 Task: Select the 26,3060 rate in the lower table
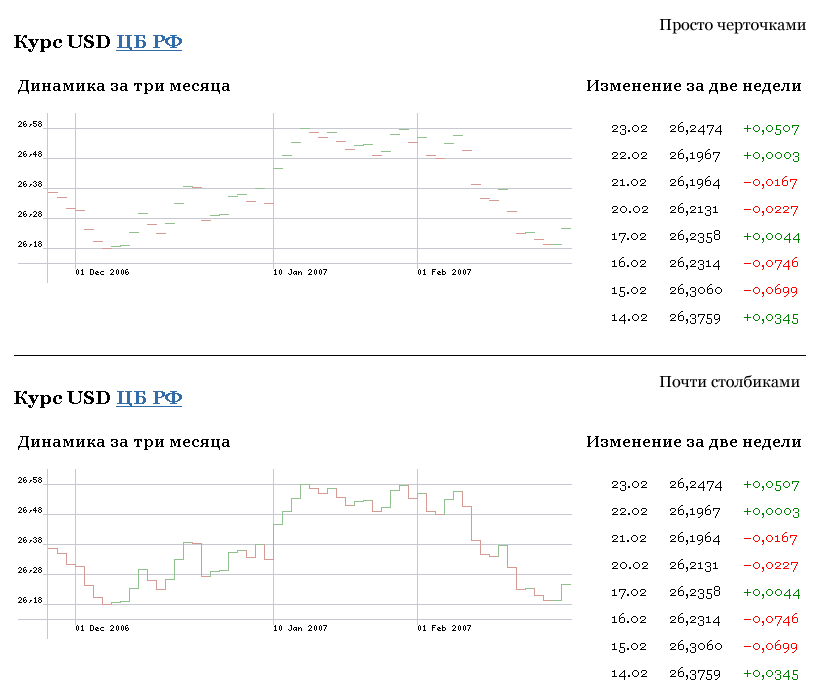pyautogui.click(x=695, y=647)
